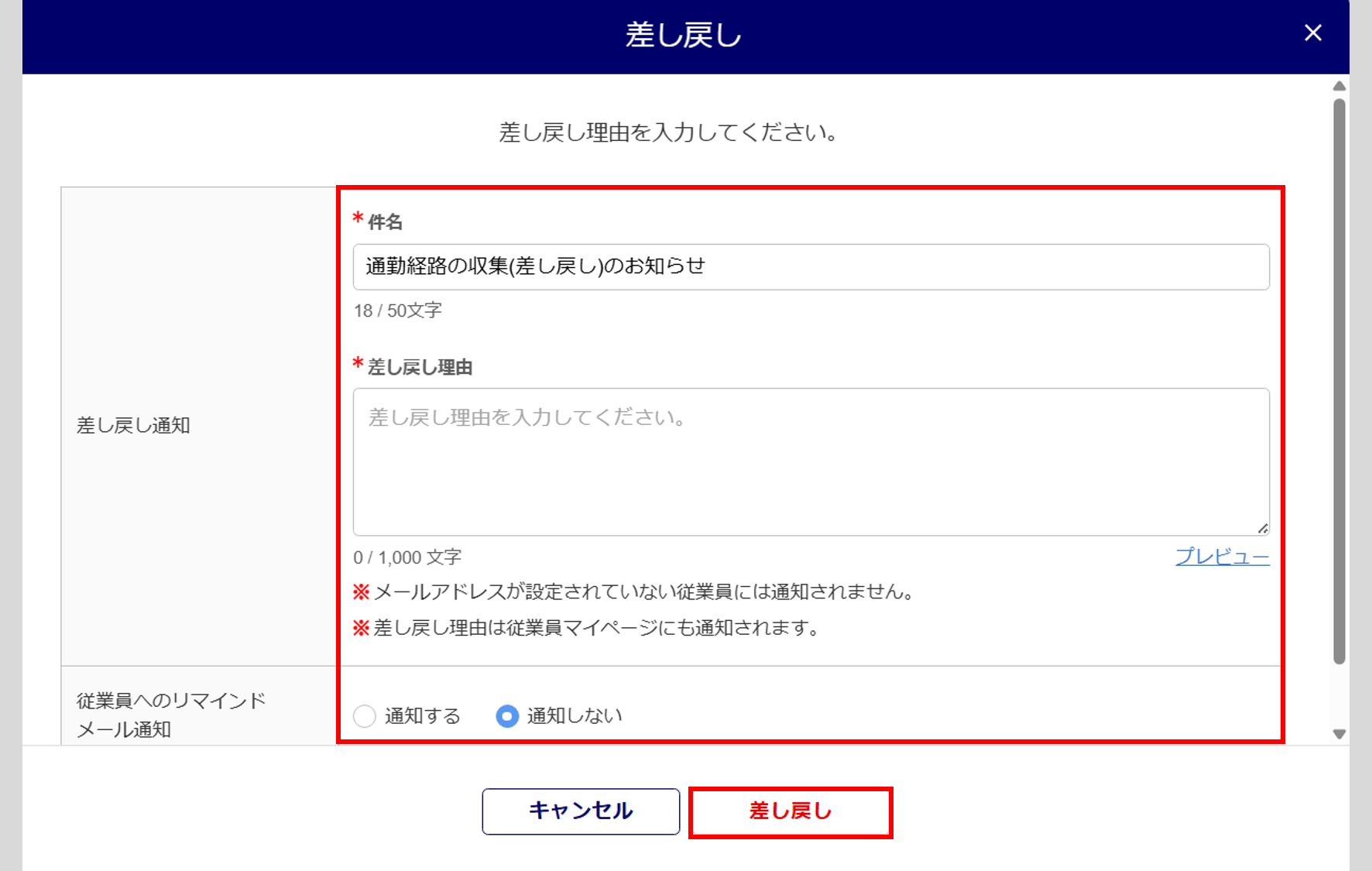The width and height of the screenshot is (1372, 871).
Task: Confirm with the red 差し戻し button
Action: point(791,811)
